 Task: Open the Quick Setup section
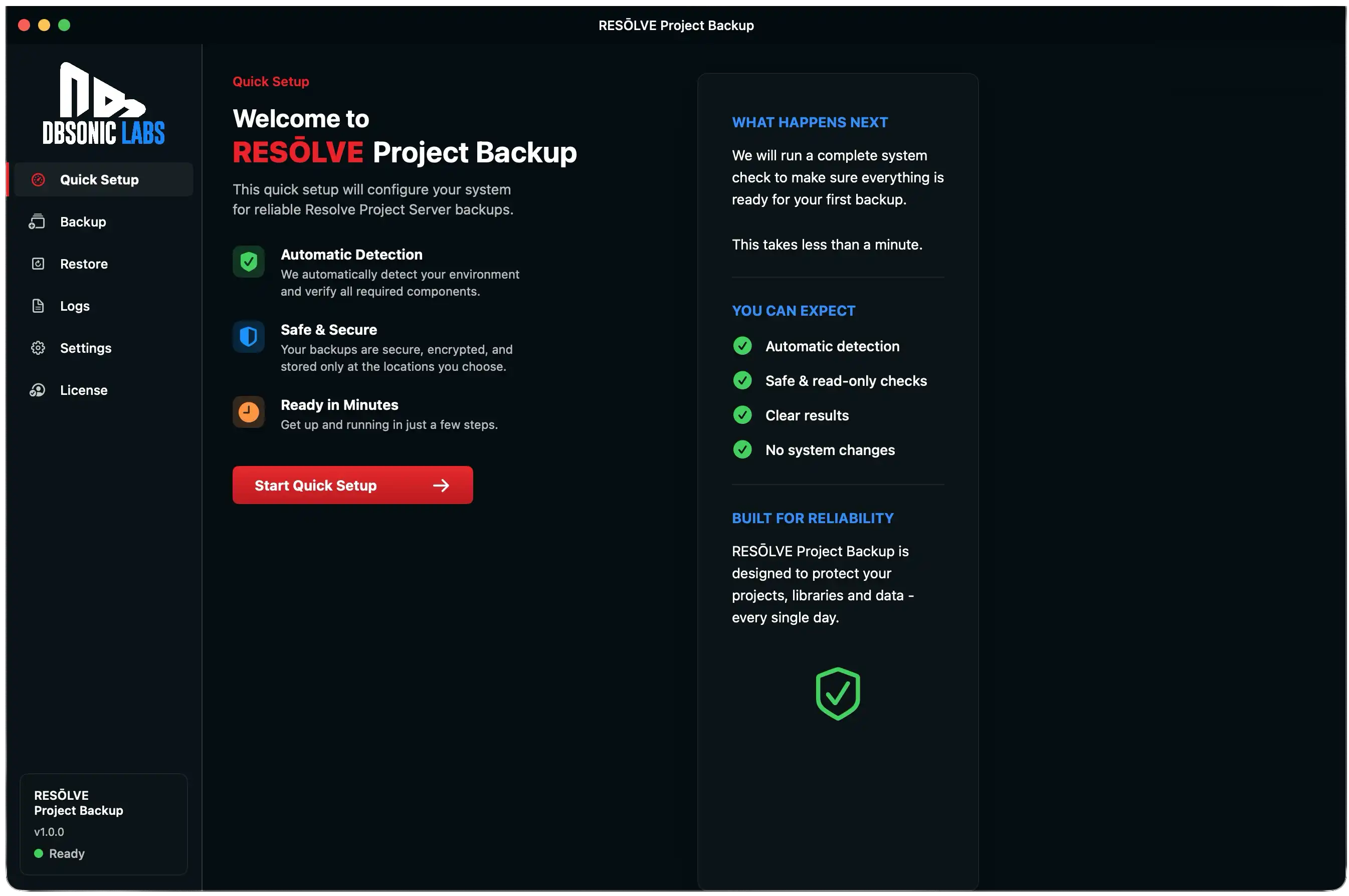[x=103, y=179]
